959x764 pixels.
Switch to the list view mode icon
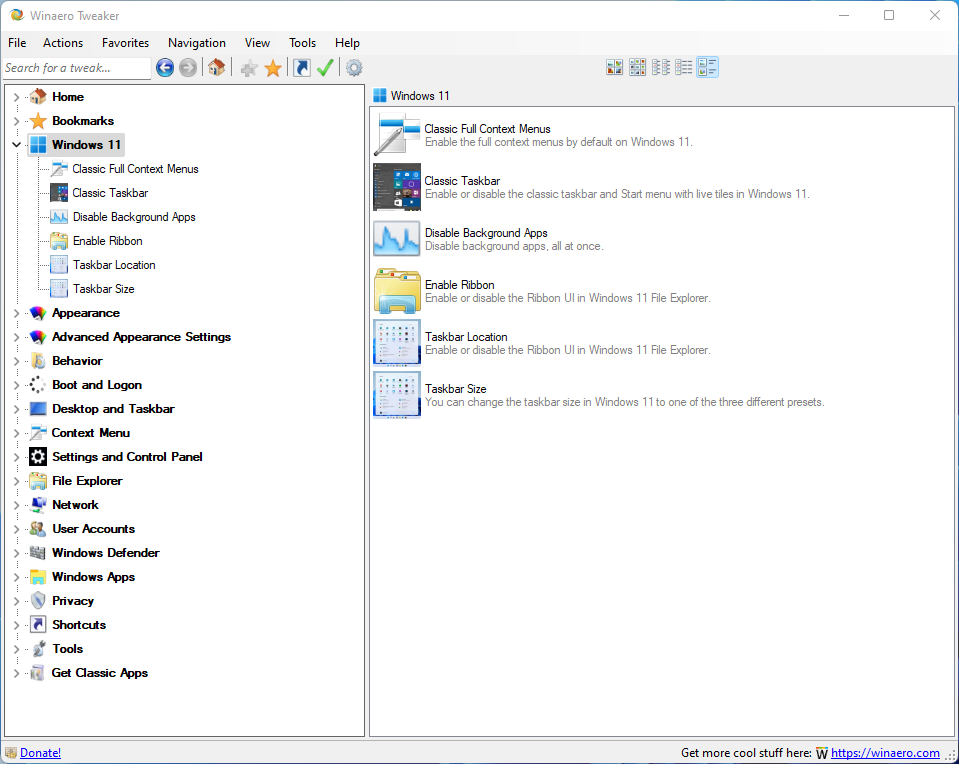pos(684,67)
